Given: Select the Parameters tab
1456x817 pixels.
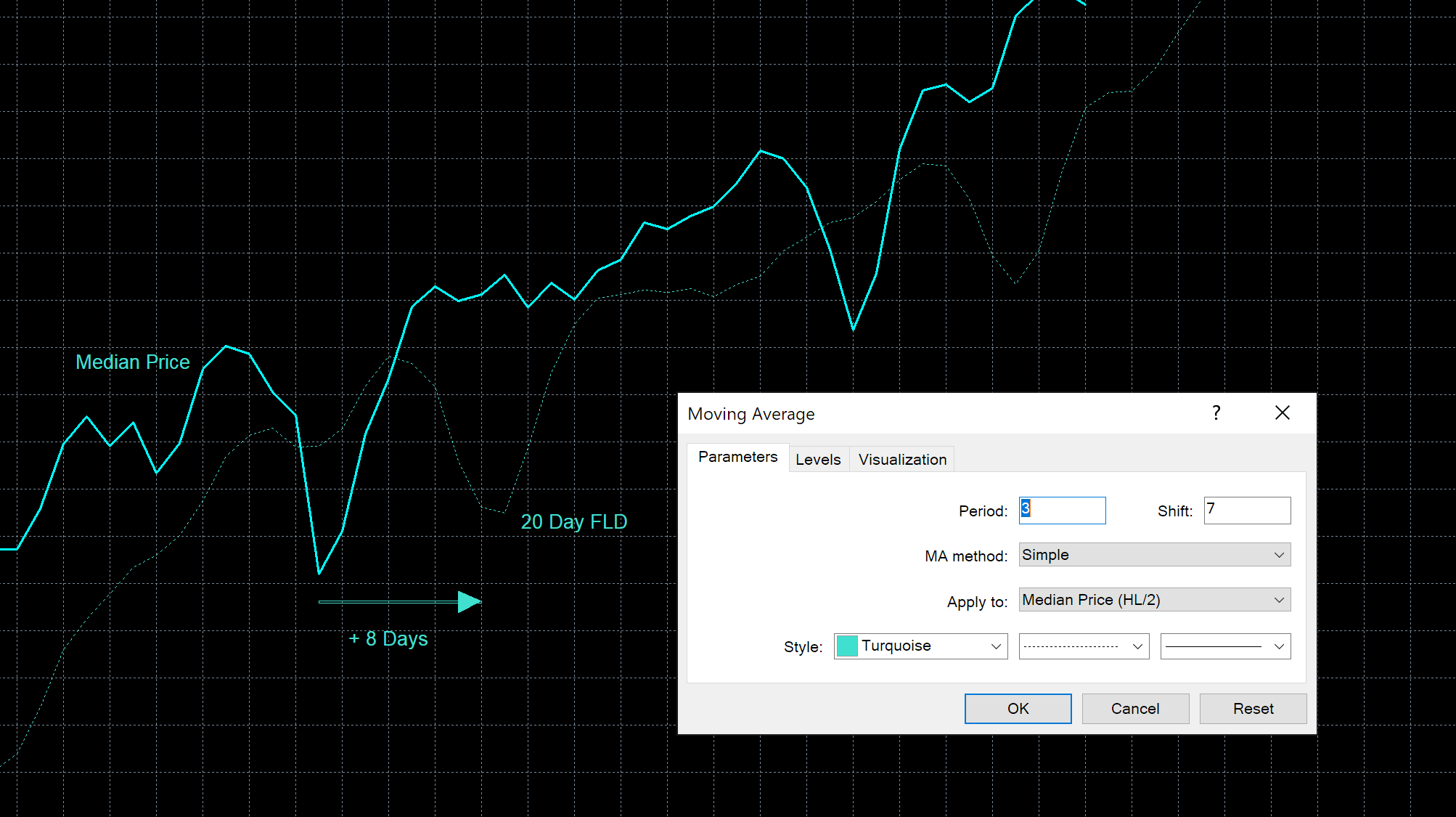Looking at the screenshot, I should pyautogui.click(x=737, y=457).
